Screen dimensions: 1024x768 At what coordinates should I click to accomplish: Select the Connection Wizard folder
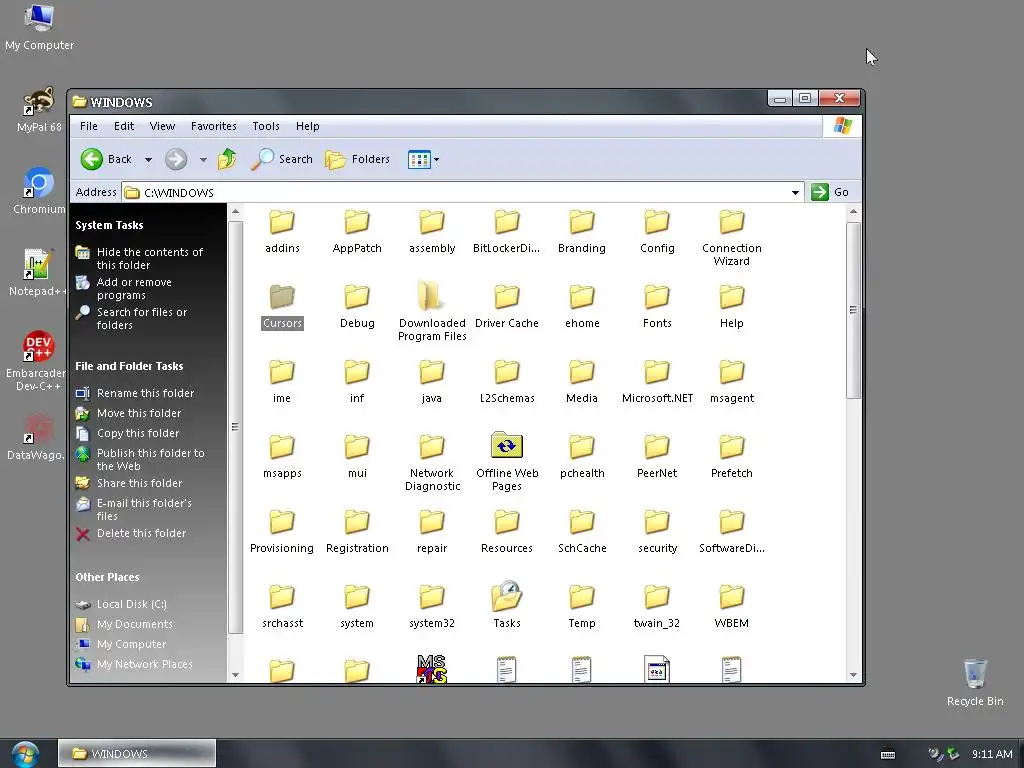tap(731, 238)
